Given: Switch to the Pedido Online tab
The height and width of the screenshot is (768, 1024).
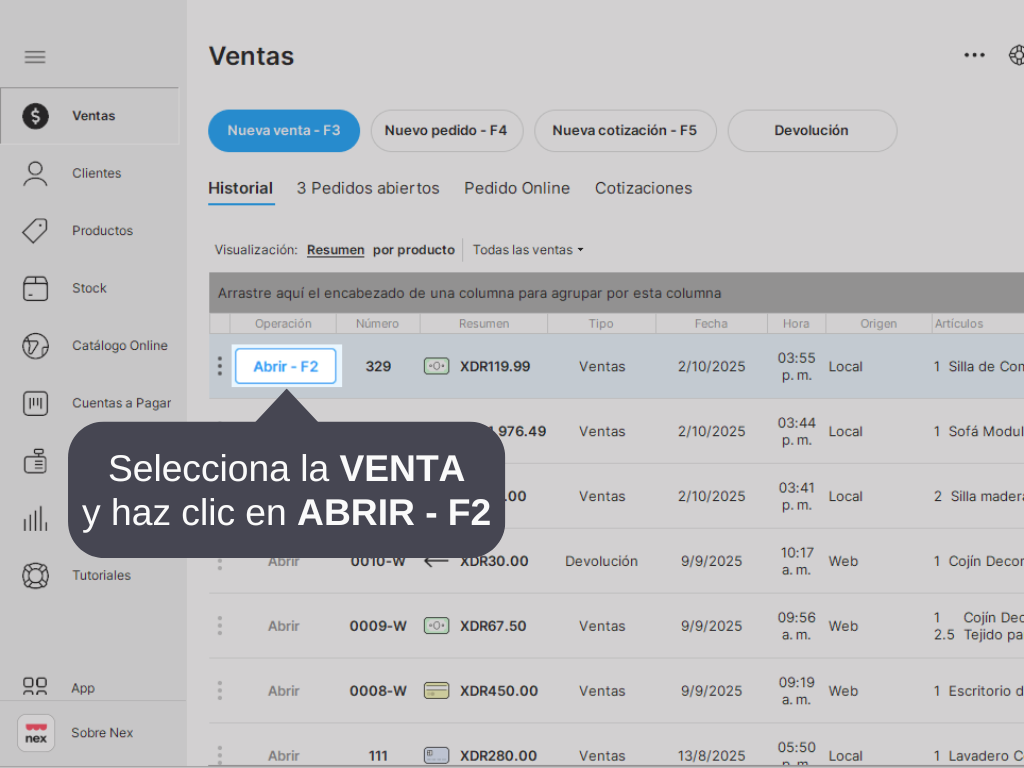Looking at the screenshot, I should pyautogui.click(x=517, y=188).
